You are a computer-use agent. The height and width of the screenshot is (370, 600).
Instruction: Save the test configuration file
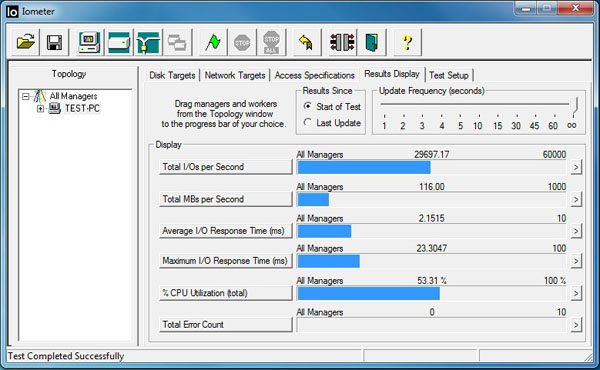pos(54,42)
